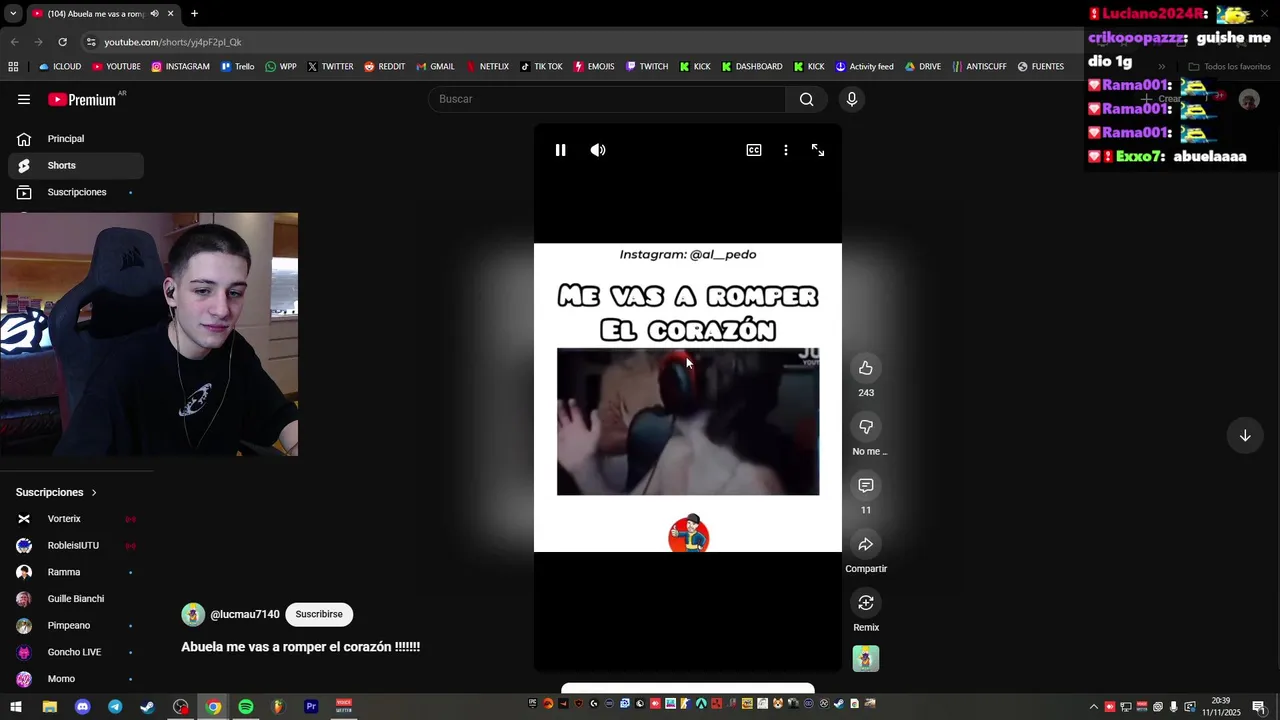Remix this Short
This screenshot has width=1280, height=720.
(x=866, y=603)
